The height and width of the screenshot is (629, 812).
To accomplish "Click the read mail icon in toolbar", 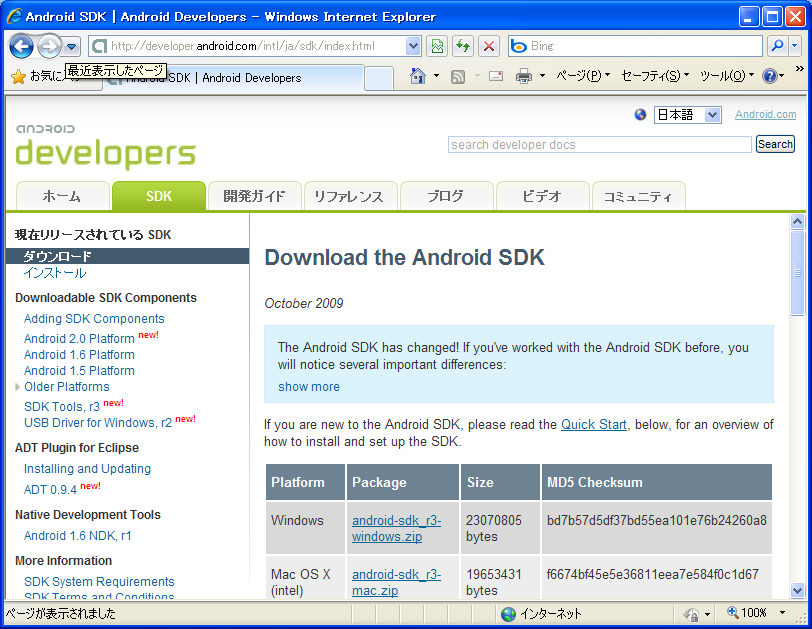I will coord(496,77).
